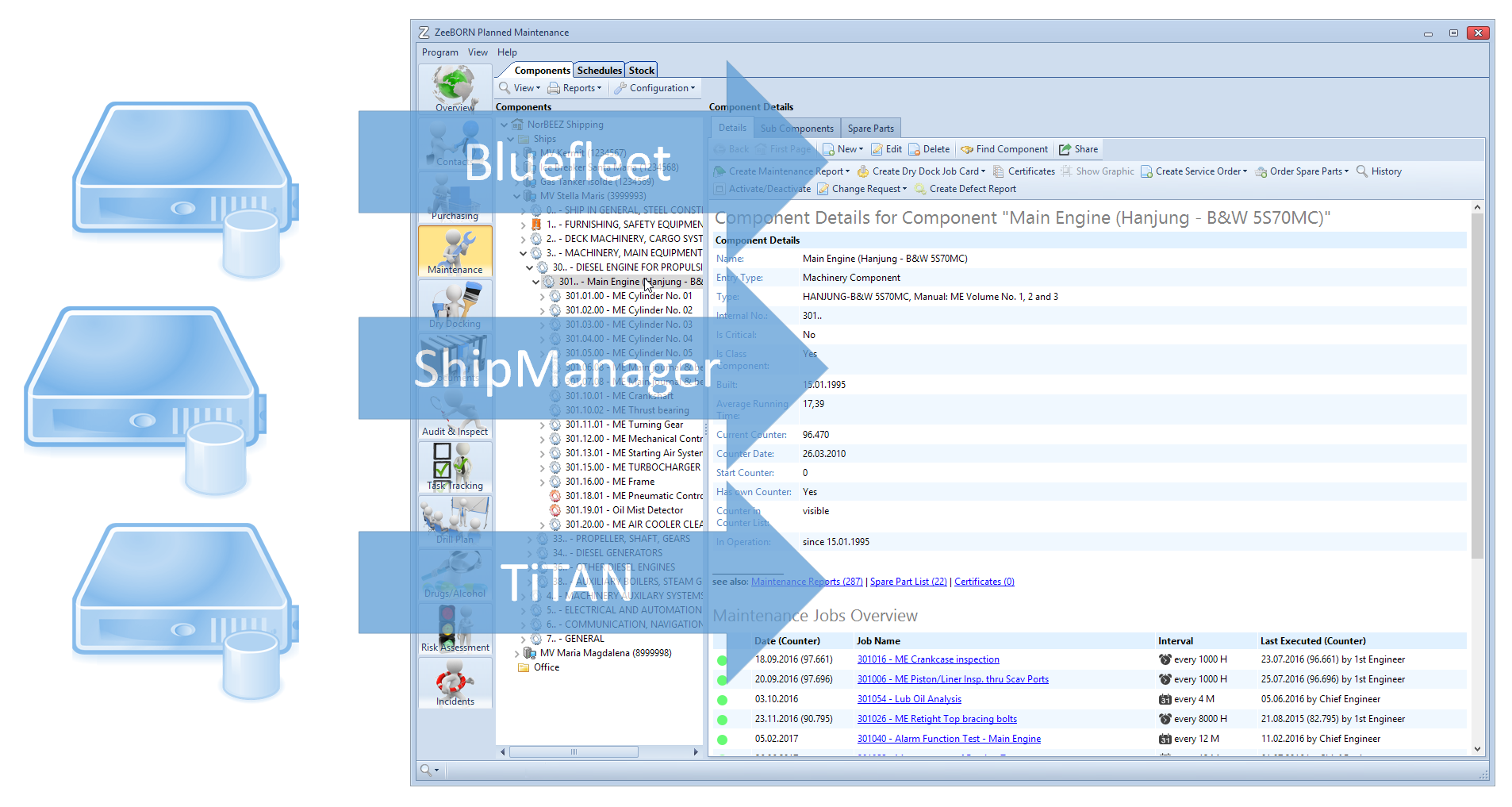The width and height of the screenshot is (1512, 807).
Task: Select 301.11.01 - ME Turning Gear row
Action: (x=624, y=425)
